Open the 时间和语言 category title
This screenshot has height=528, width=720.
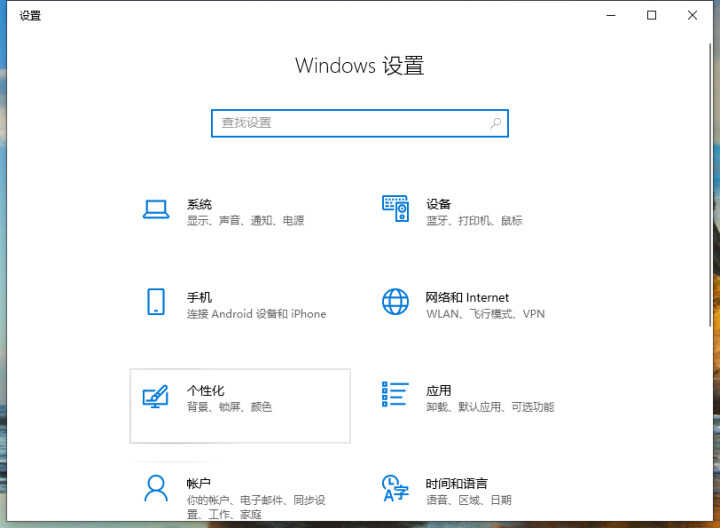[x=457, y=483]
